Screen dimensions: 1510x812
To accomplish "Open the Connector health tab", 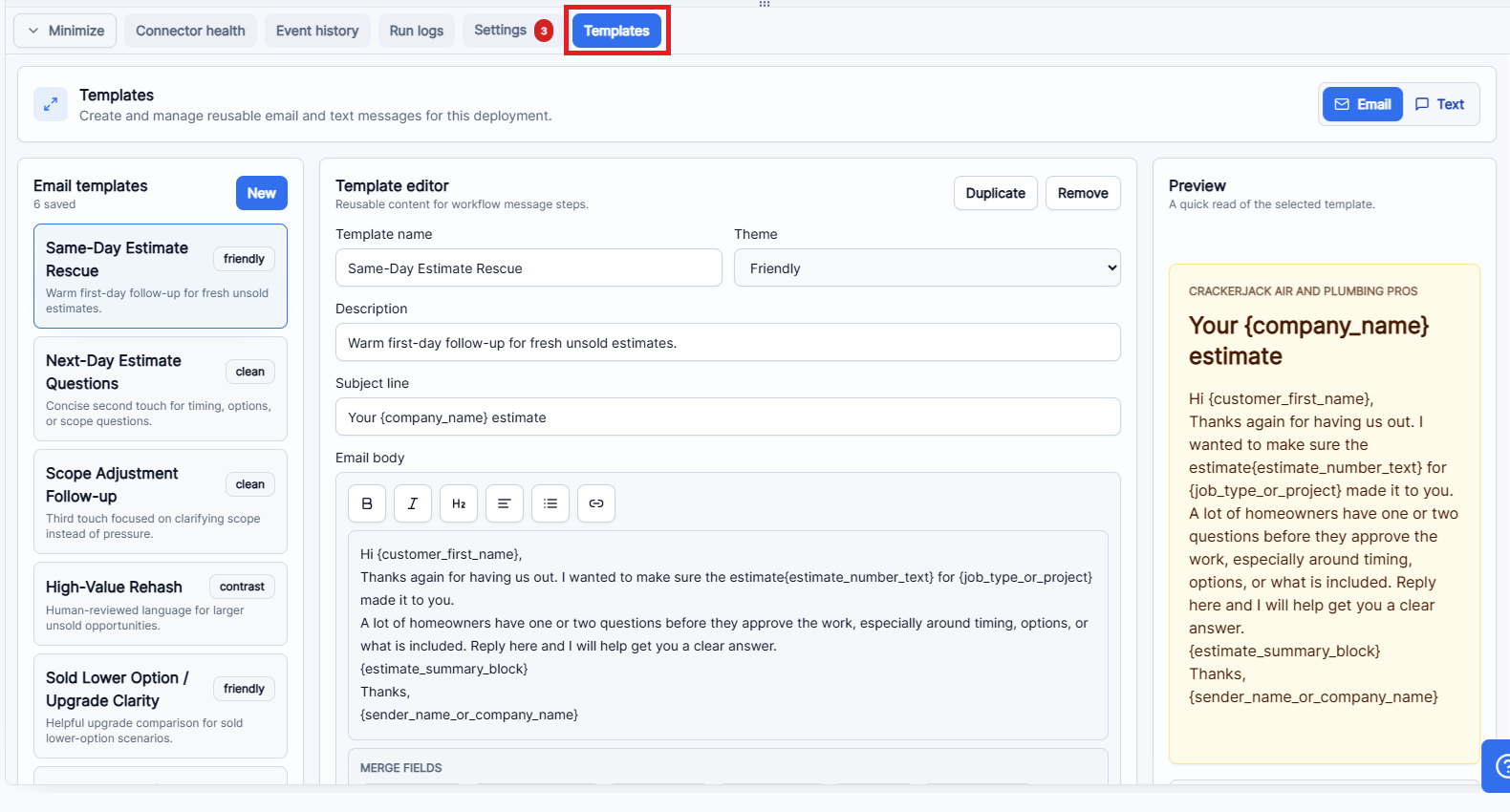I will (x=190, y=31).
